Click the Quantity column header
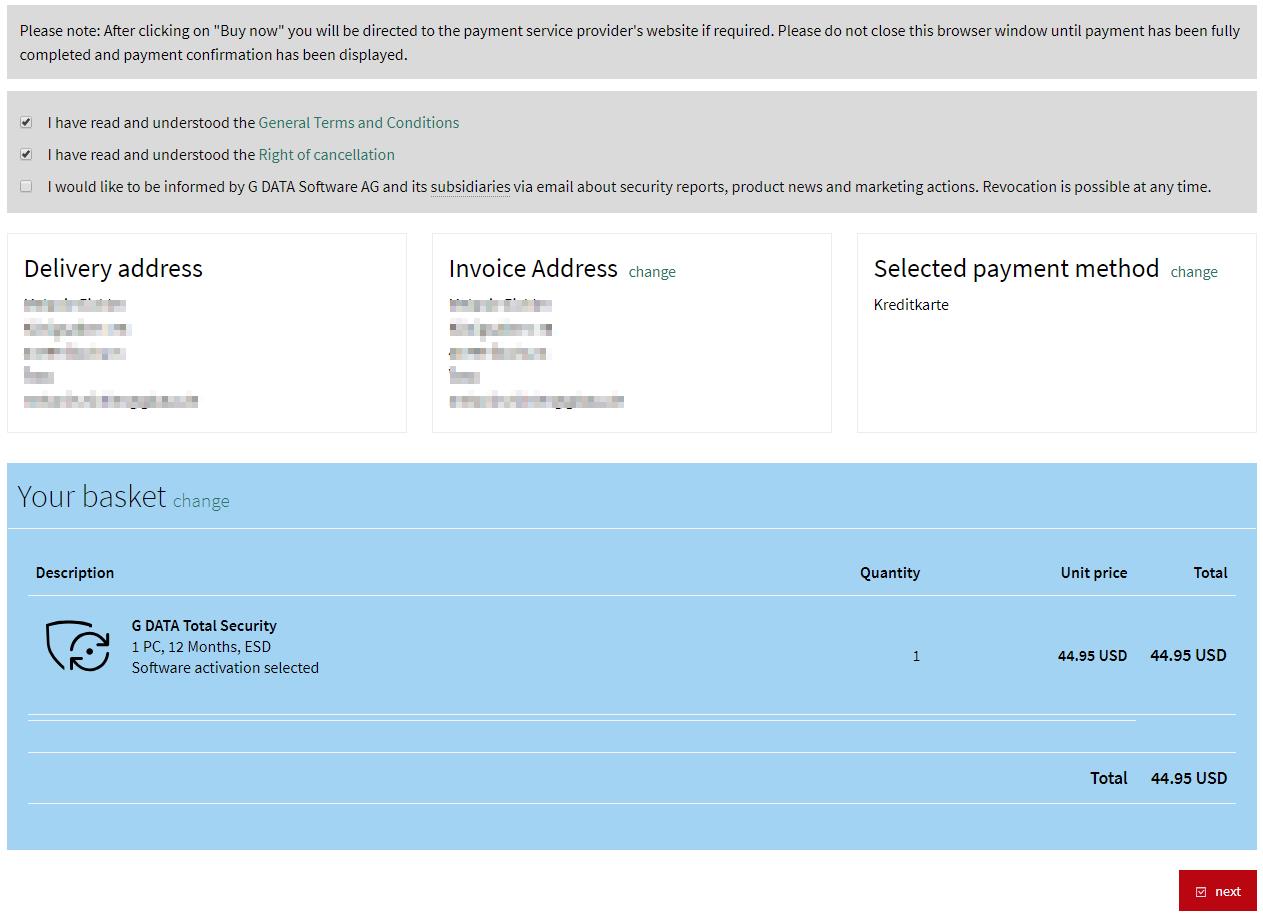The width and height of the screenshot is (1263, 916). pyautogui.click(x=890, y=572)
